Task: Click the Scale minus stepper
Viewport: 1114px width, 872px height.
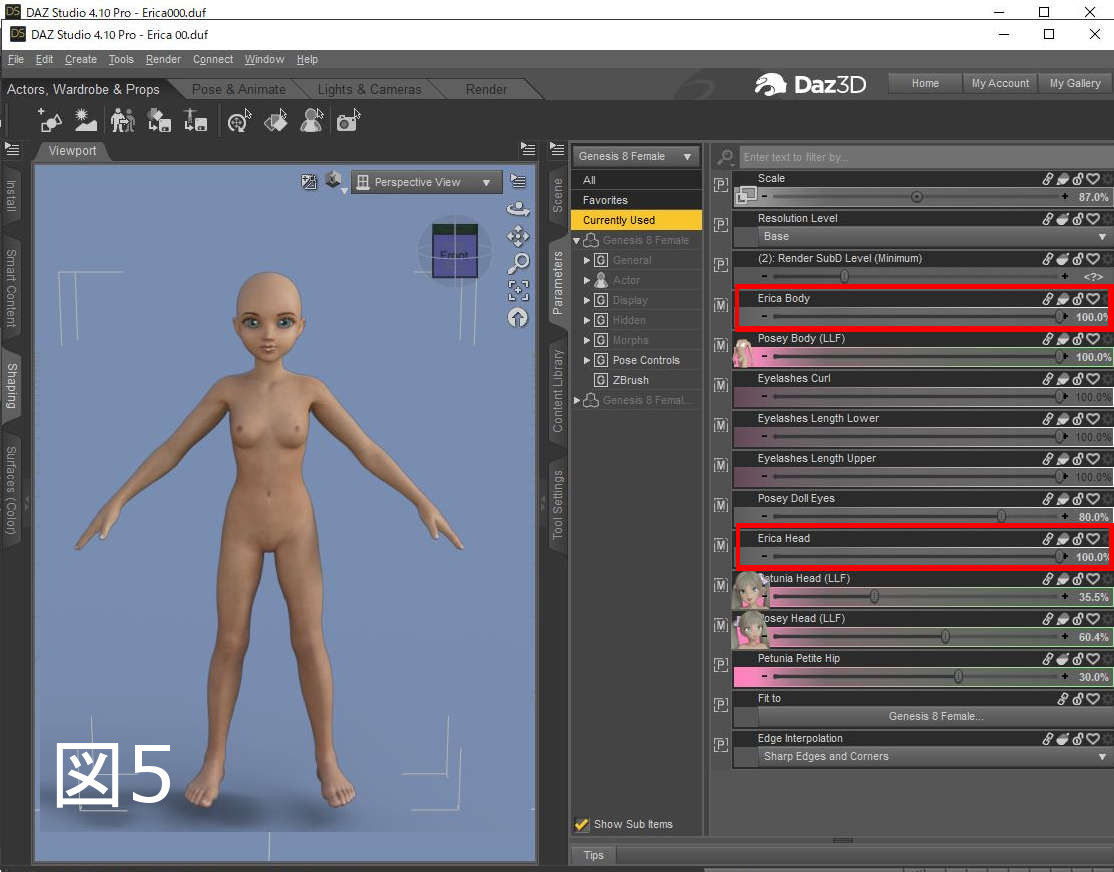Action: [x=764, y=196]
